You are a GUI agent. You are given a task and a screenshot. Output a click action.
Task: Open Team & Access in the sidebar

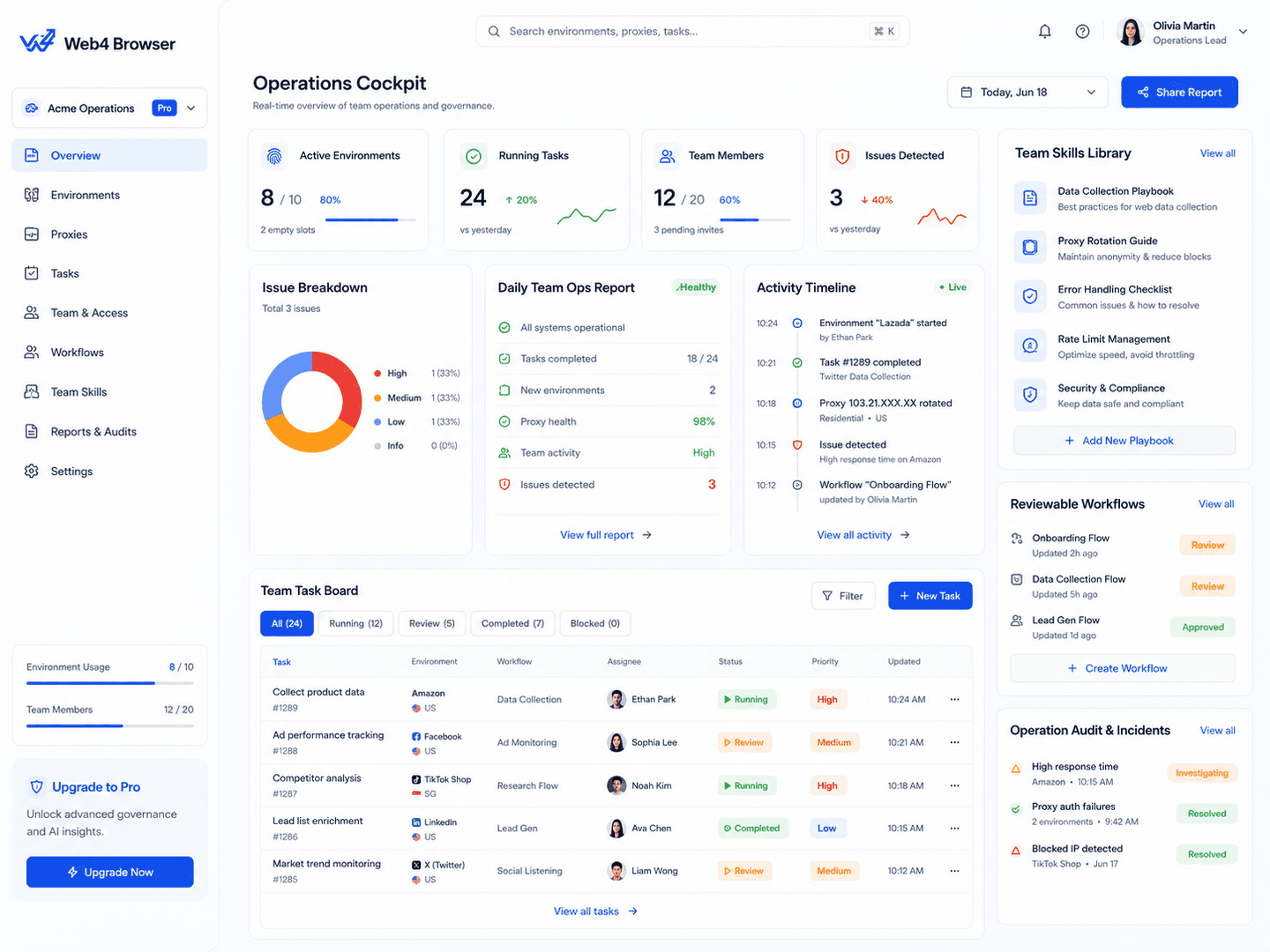[x=109, y=313]
